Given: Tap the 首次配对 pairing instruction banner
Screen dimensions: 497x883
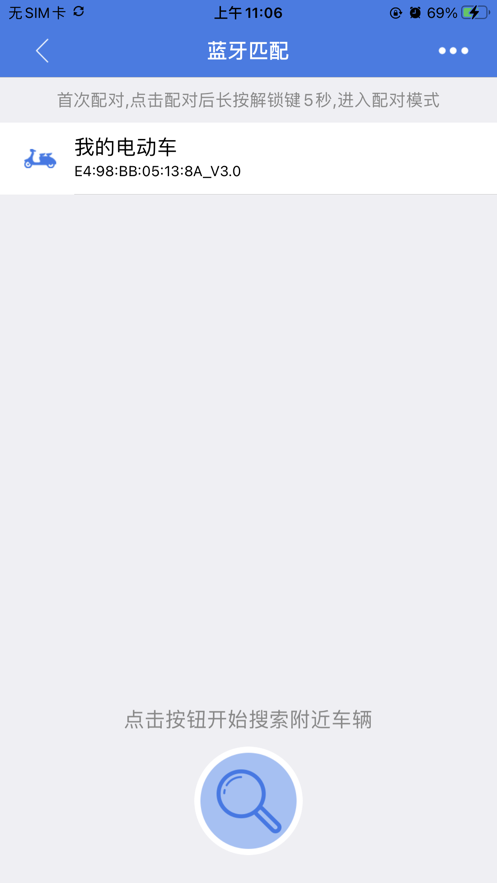Looking at the screenshot, I should pos(248,100).
